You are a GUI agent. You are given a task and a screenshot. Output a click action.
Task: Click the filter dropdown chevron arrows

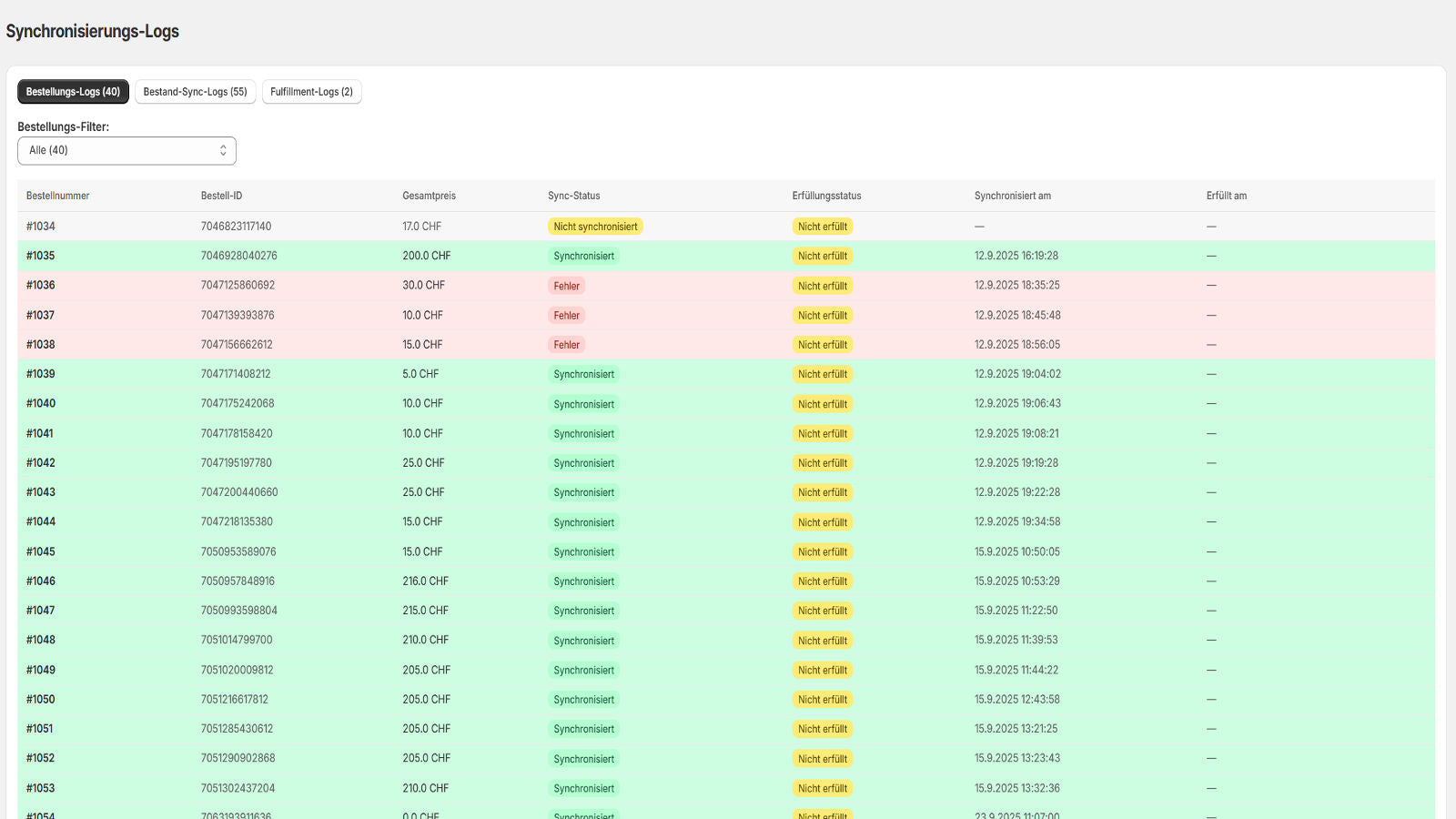click(223, 150)
